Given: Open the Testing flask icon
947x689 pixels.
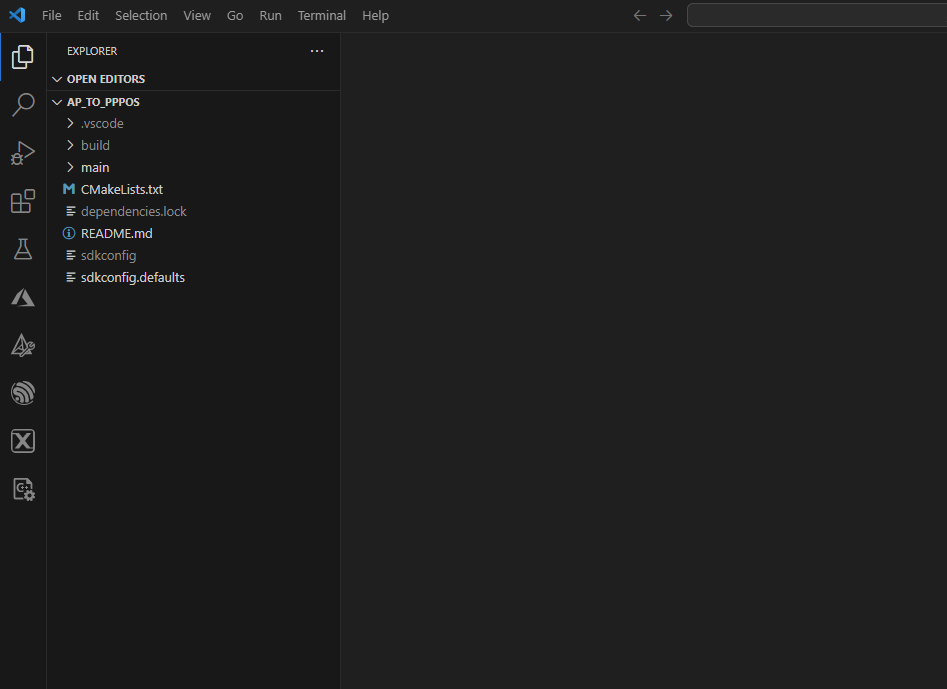Looking at the screenshot, I should [x=23, y=249].
